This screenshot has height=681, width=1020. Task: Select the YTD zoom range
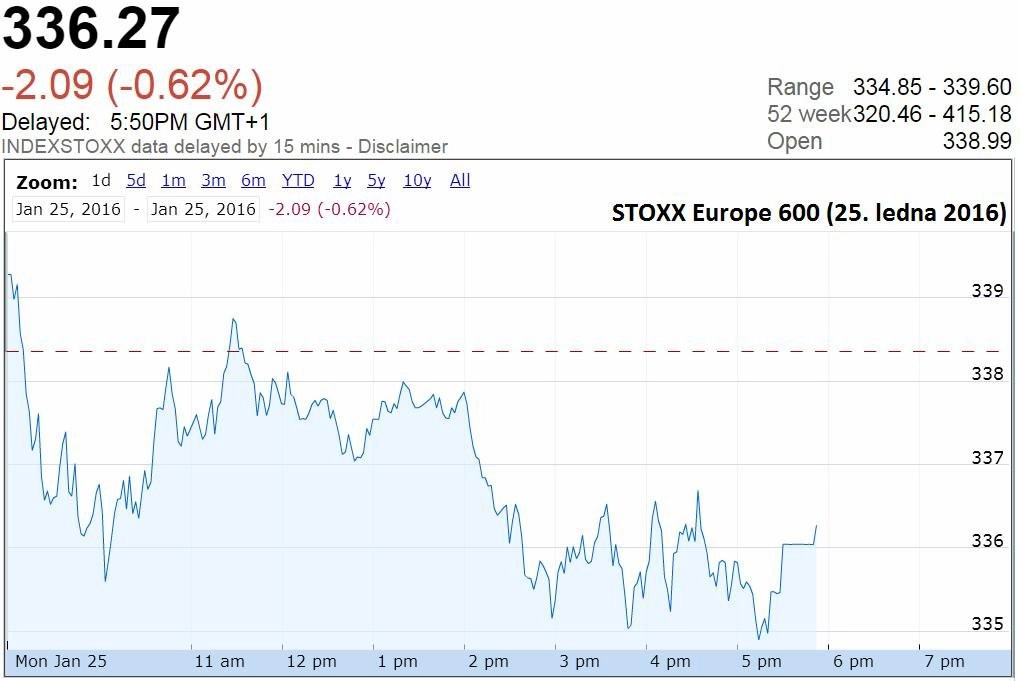298,180
